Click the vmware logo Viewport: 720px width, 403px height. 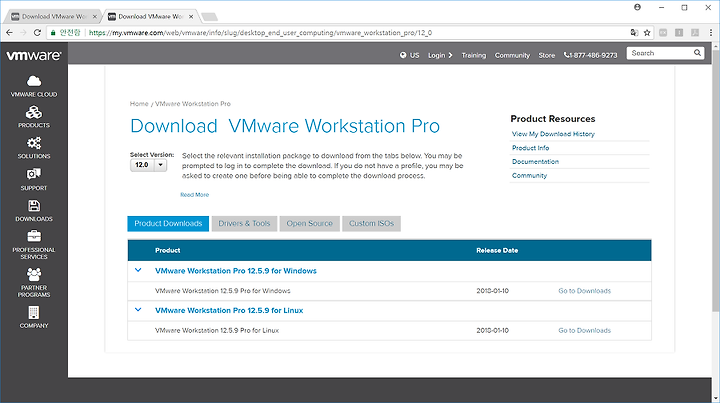34,56
